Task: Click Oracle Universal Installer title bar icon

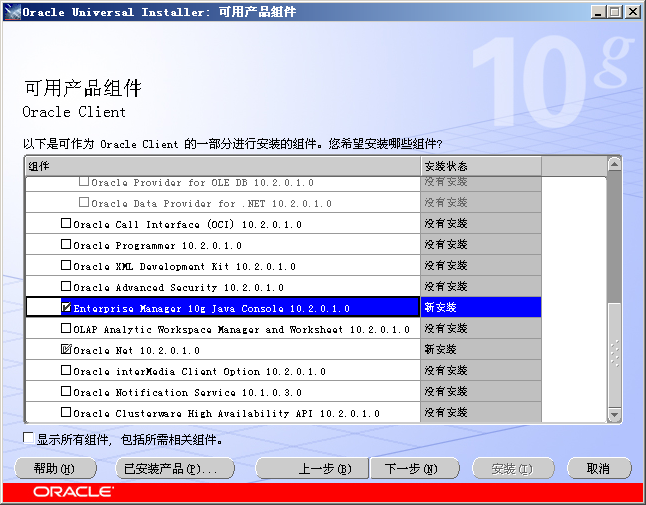Action: point(12,12)
